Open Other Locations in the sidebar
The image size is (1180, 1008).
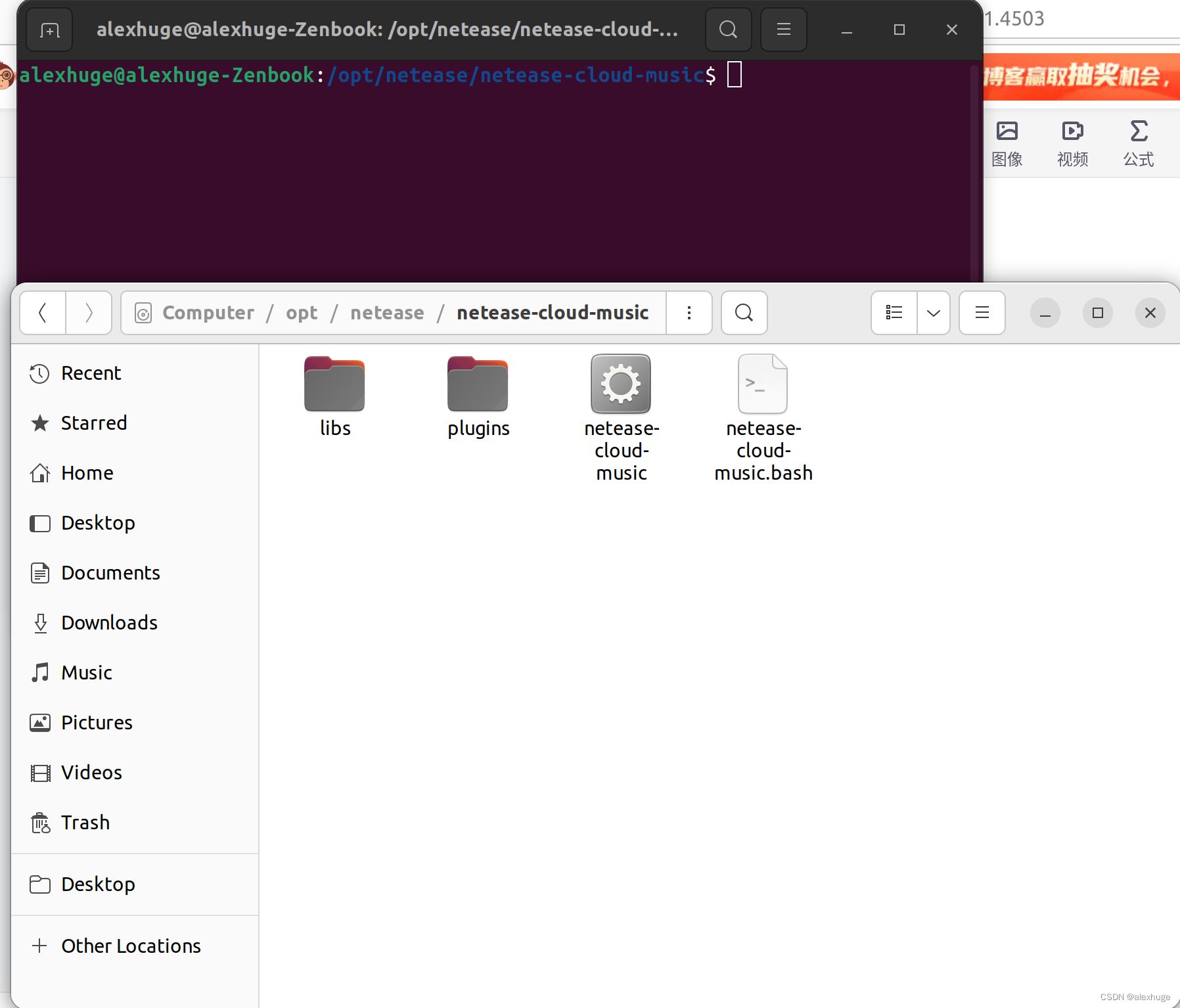(131, 946)
